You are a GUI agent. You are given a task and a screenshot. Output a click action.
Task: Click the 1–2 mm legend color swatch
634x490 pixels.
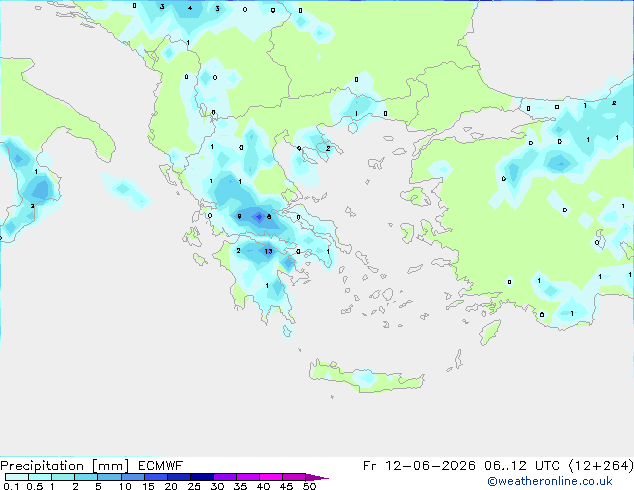(x=63, y=477)
